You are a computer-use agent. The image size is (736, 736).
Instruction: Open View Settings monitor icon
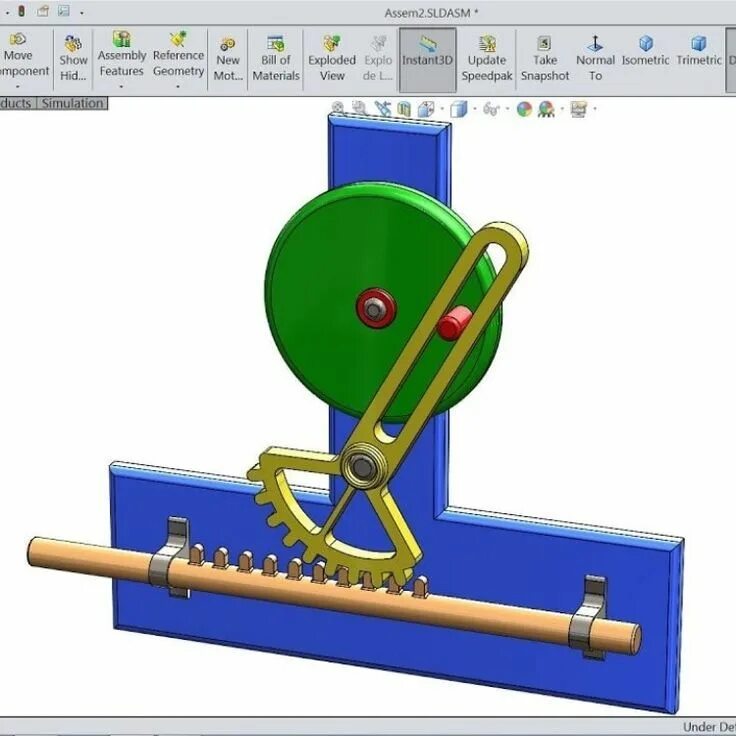tap(578, 109)
